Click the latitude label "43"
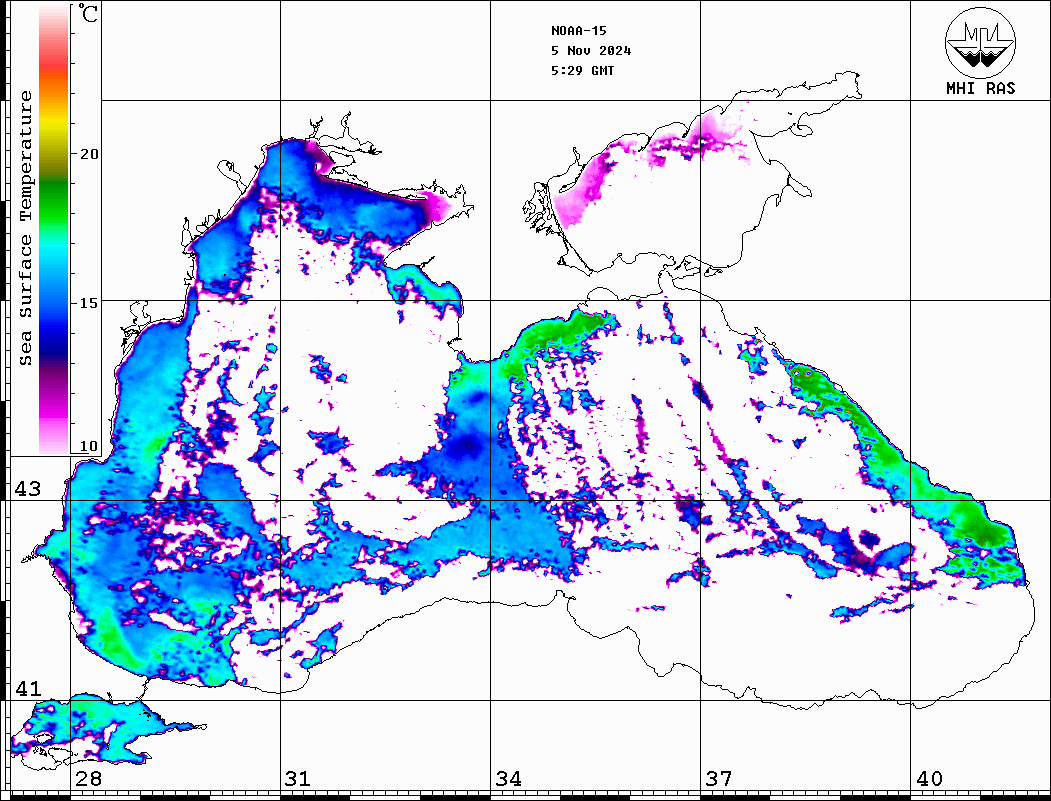Screen dimensions: 1051x801 (x=28, y=489)
